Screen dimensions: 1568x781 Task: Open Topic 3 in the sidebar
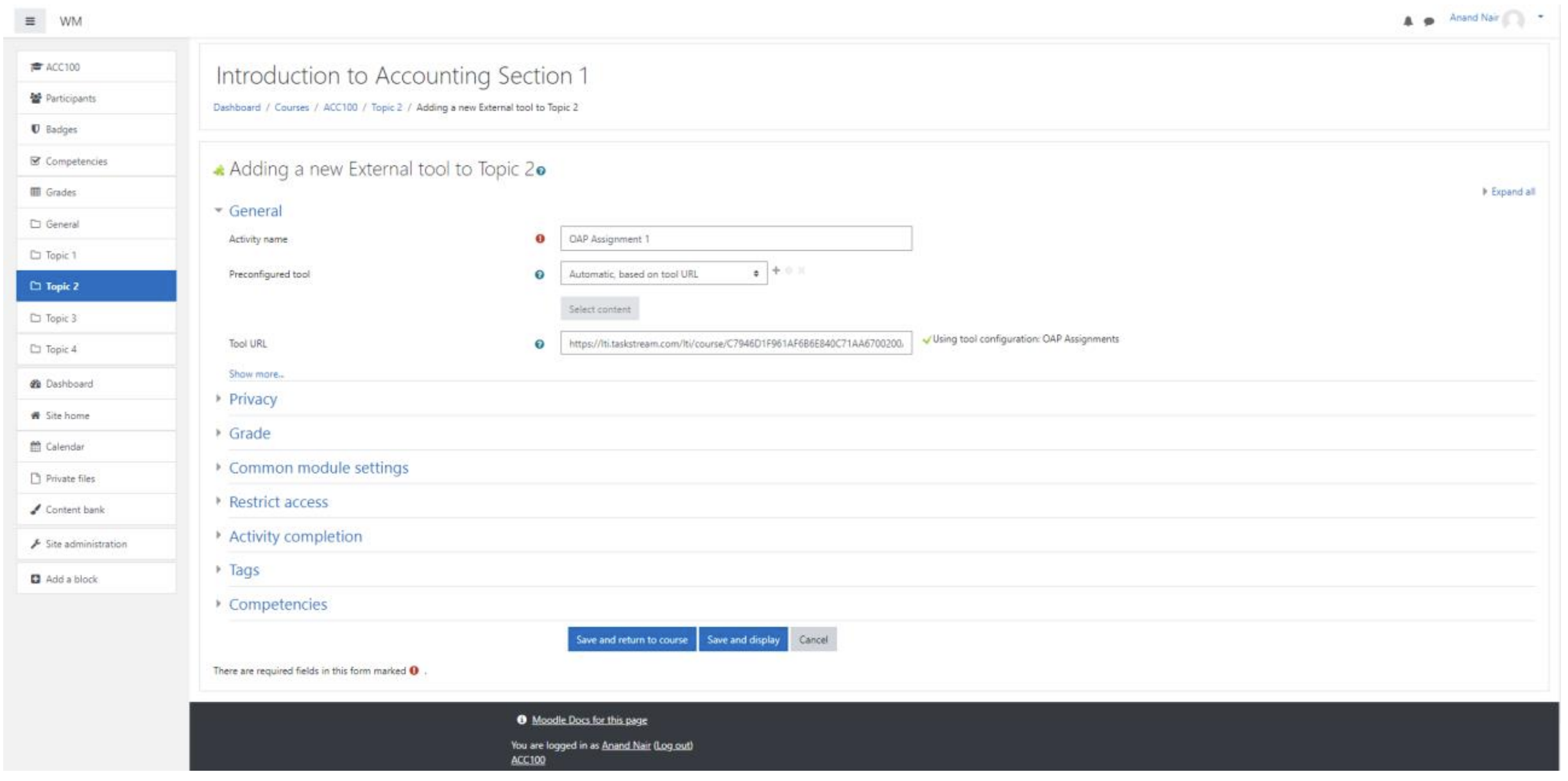point(96,318)
